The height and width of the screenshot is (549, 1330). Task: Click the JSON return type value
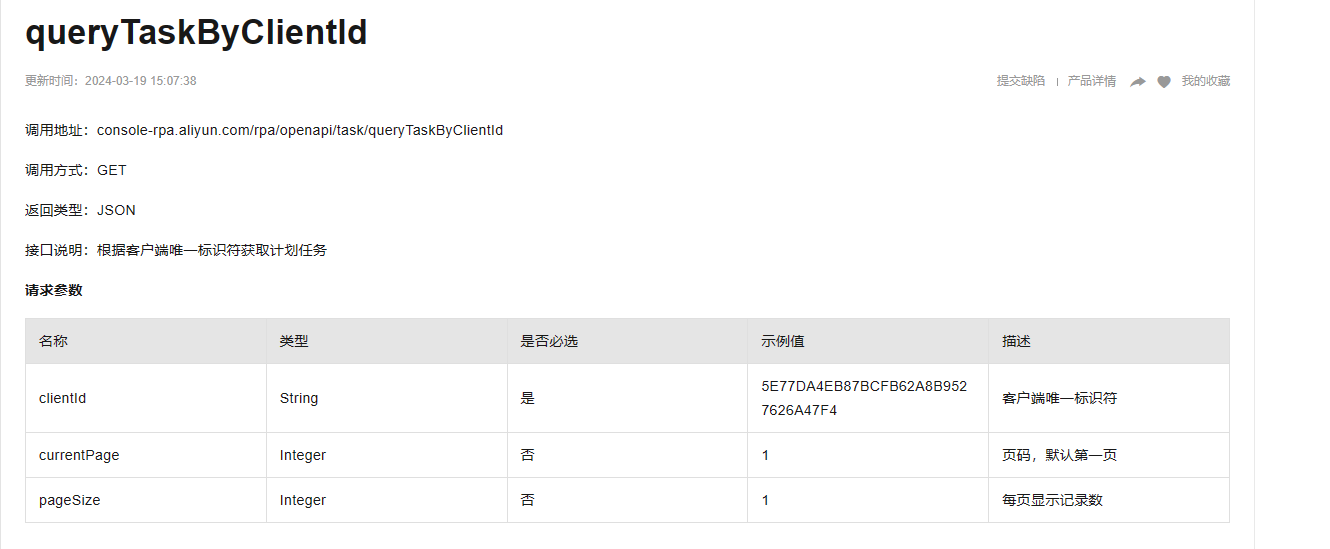pyautogui.click(x=116, y=210)
